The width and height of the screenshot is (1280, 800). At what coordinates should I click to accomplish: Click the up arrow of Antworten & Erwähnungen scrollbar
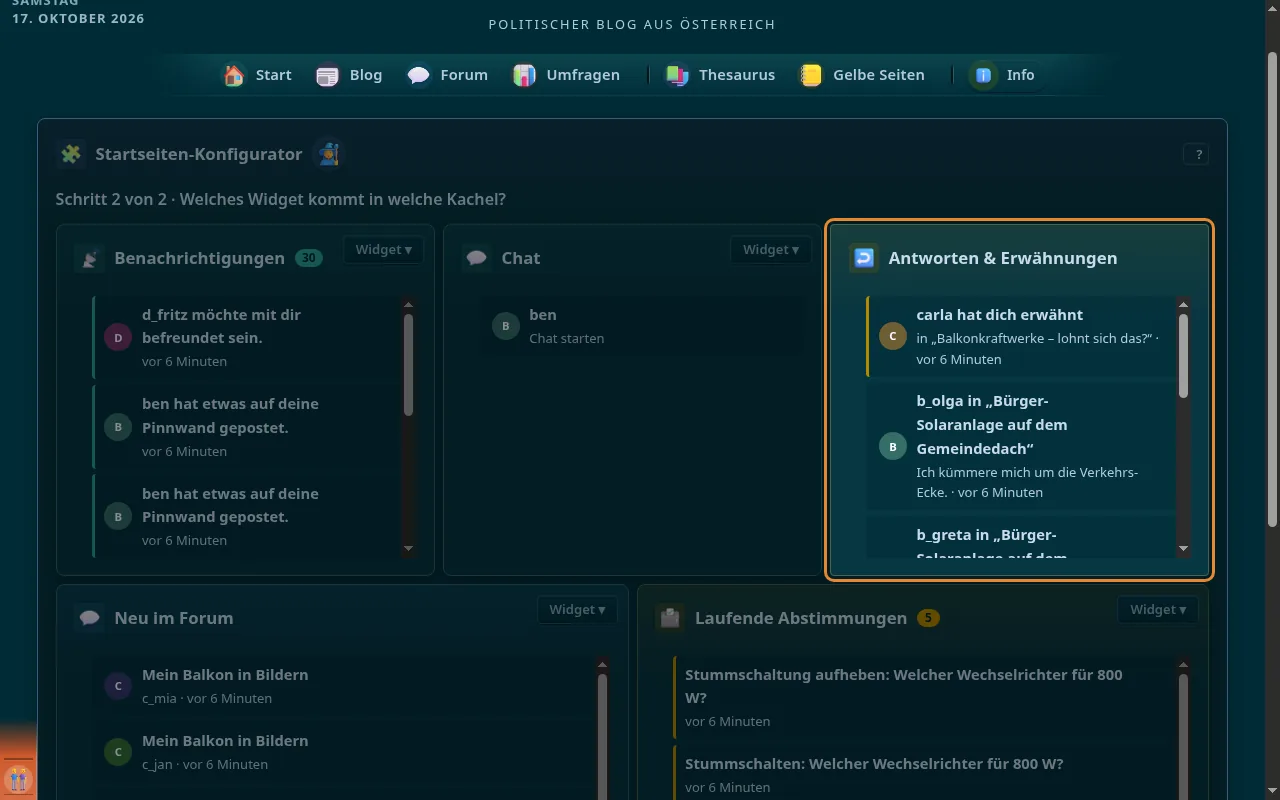1184,305
